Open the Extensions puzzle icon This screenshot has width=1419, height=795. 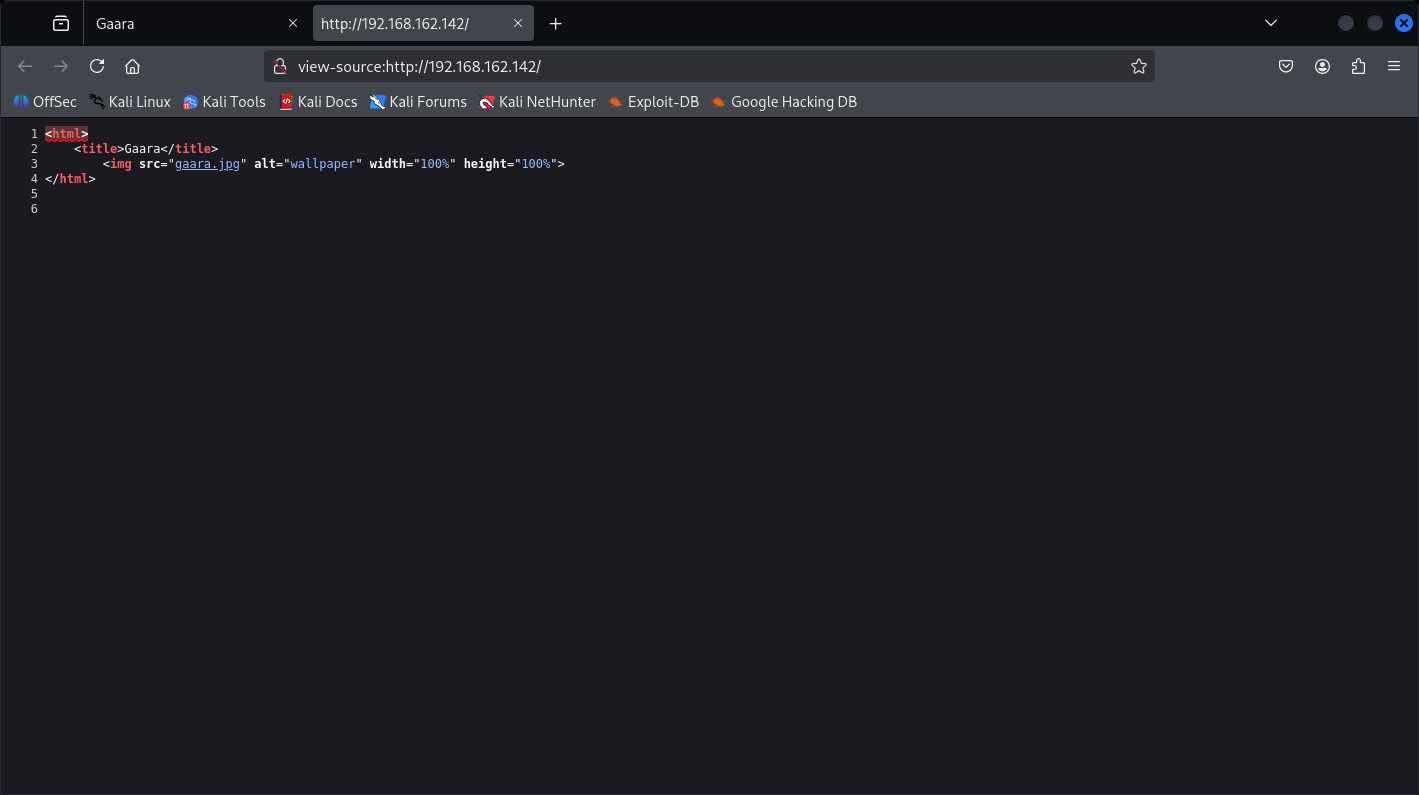coord(1358,66)
